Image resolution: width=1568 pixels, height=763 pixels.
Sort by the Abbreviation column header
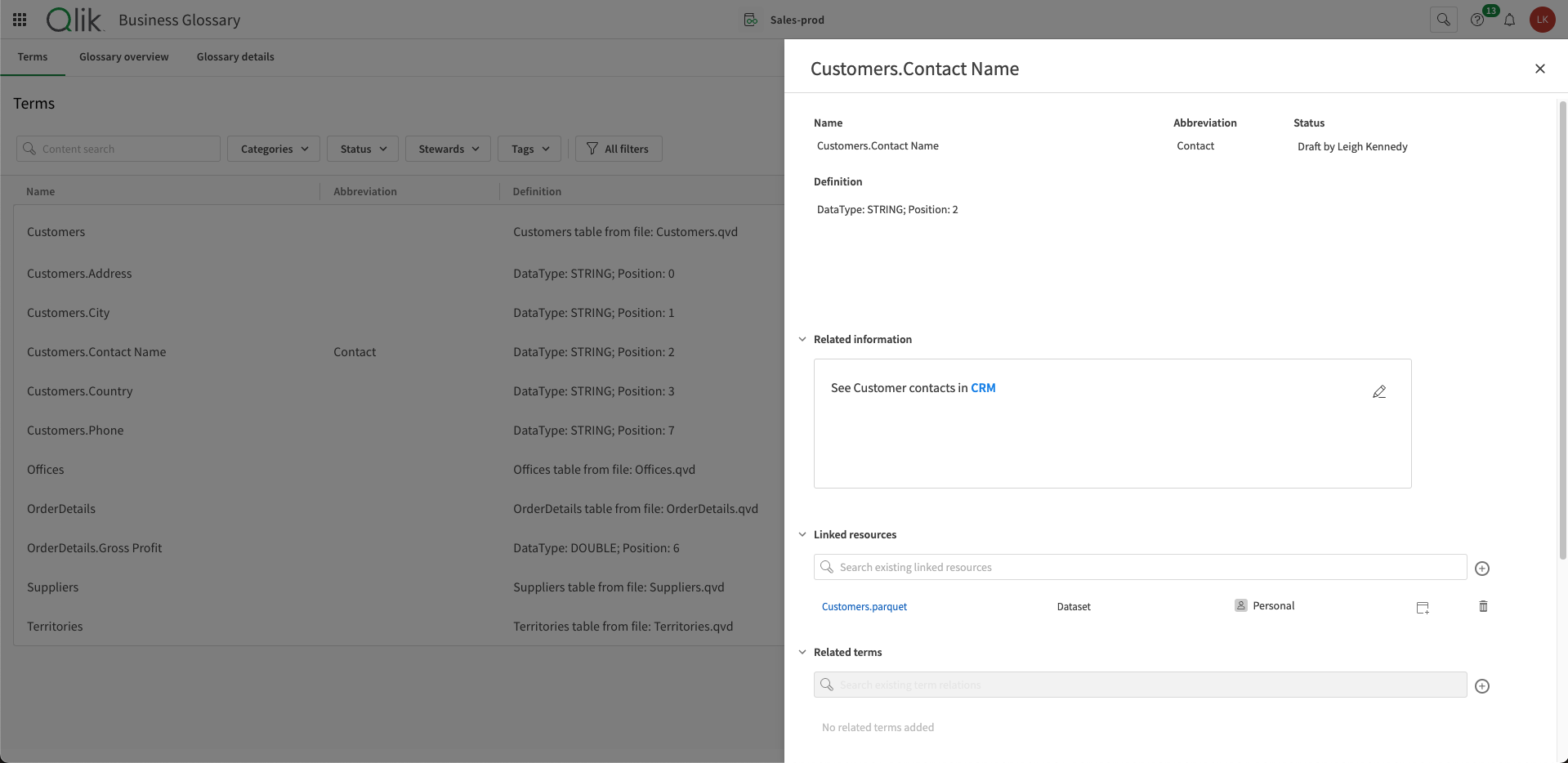[x=365, y=191]
